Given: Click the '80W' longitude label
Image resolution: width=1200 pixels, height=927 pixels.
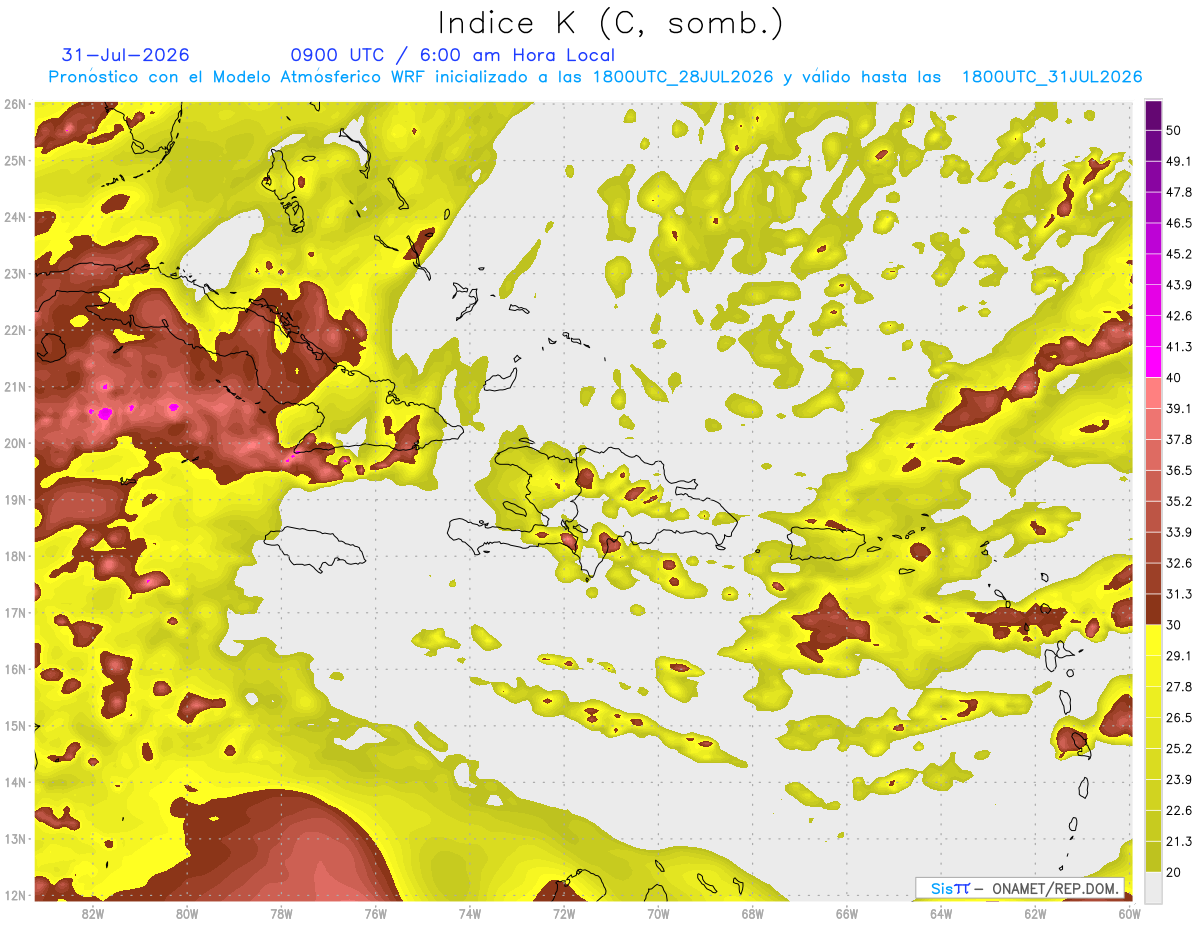Looking at the screenshot, I should coord(187,914).
